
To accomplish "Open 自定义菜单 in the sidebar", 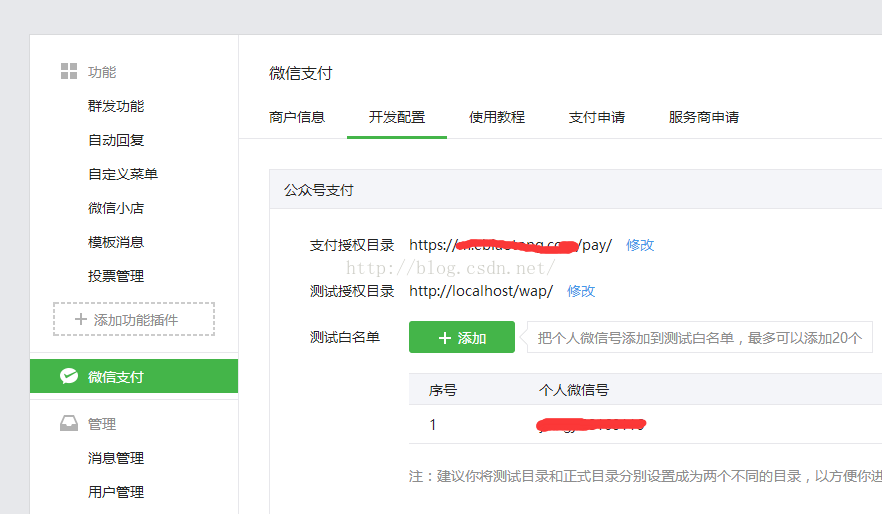I will 123,174.
